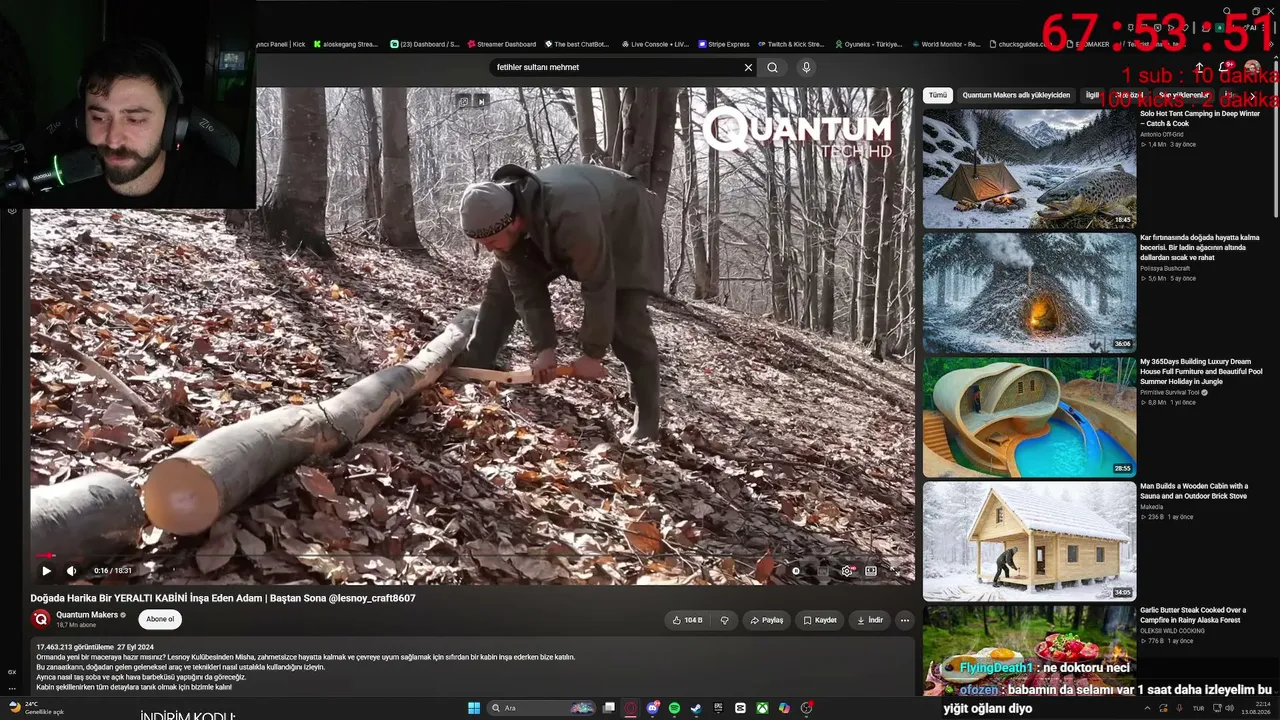The width and height of the screenshot is (1280, 720).
Task: Change the TUR input language indicator
Action: pos(1198,708)
